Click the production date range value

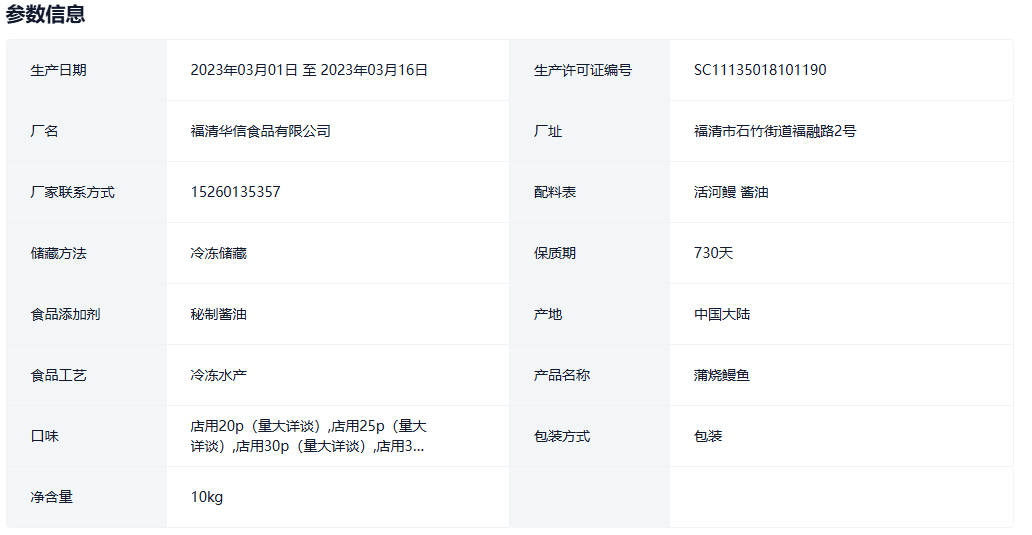pyautogui.click(x=309, y=70)
